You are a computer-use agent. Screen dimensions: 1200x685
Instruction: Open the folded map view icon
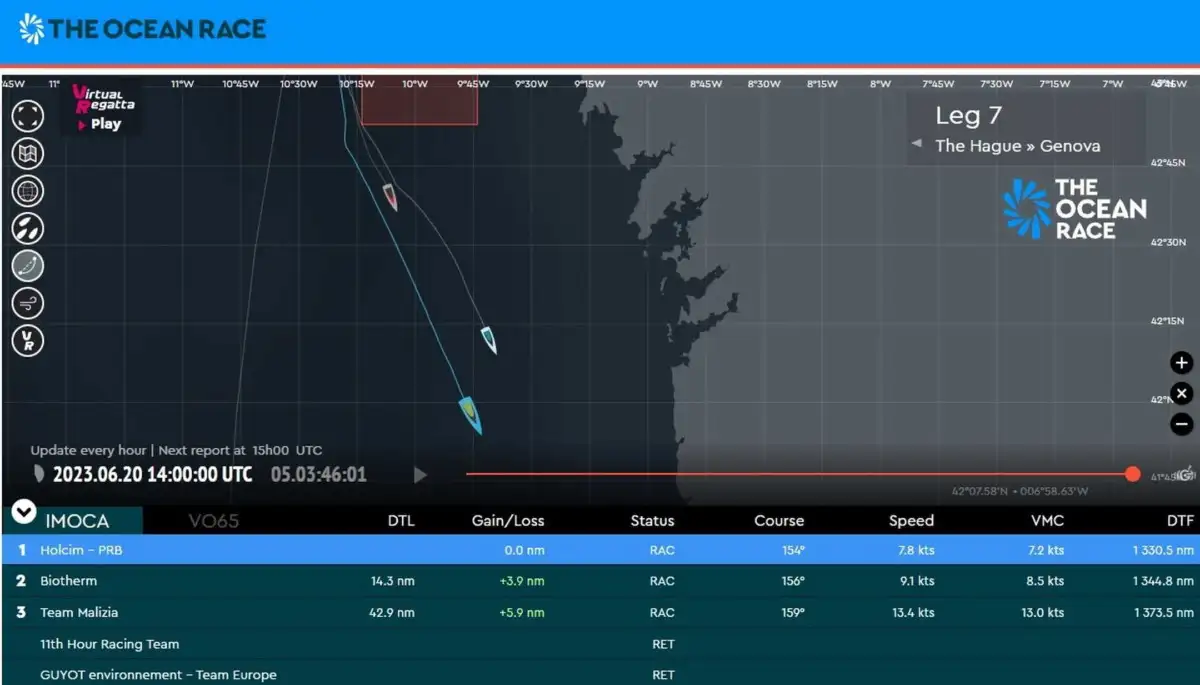click(27, 154)
